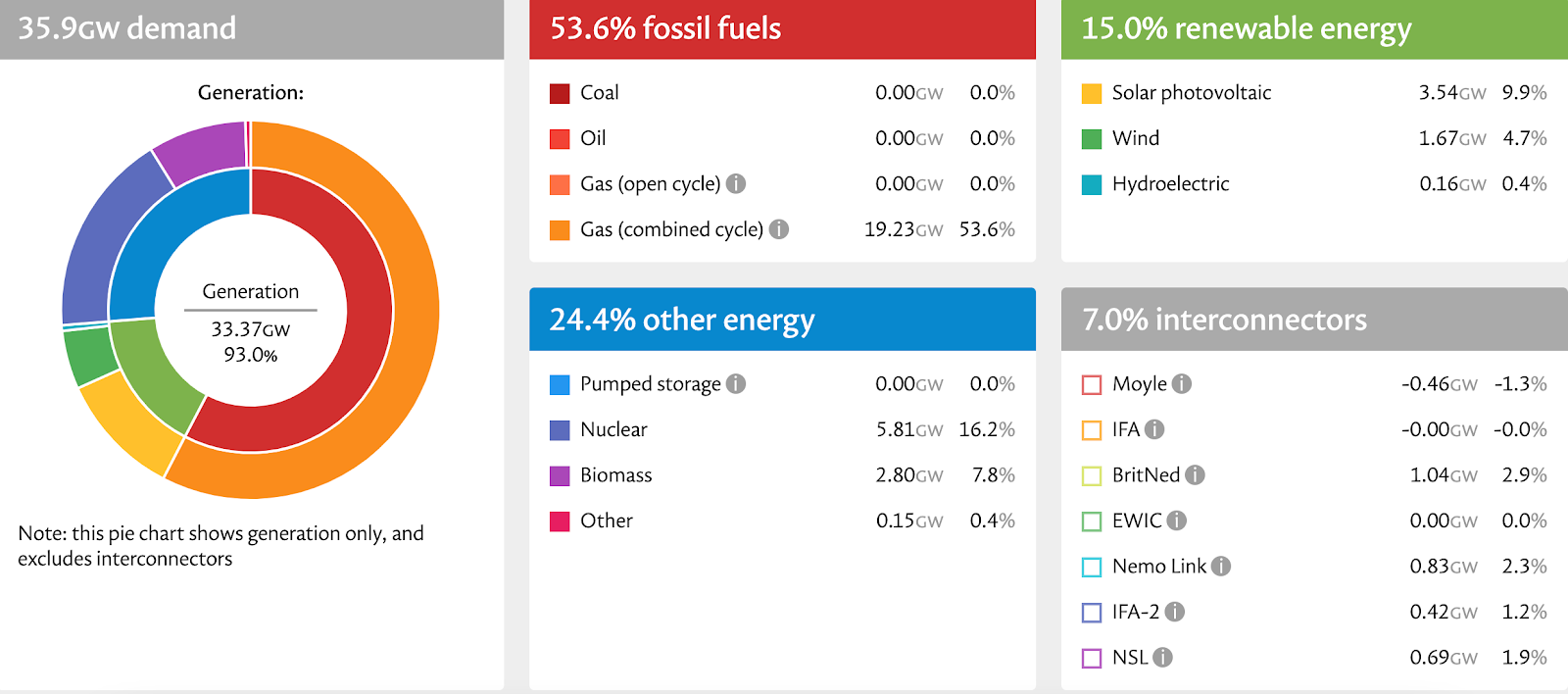Click the Nemo Link info icon

pos(1221,566)
